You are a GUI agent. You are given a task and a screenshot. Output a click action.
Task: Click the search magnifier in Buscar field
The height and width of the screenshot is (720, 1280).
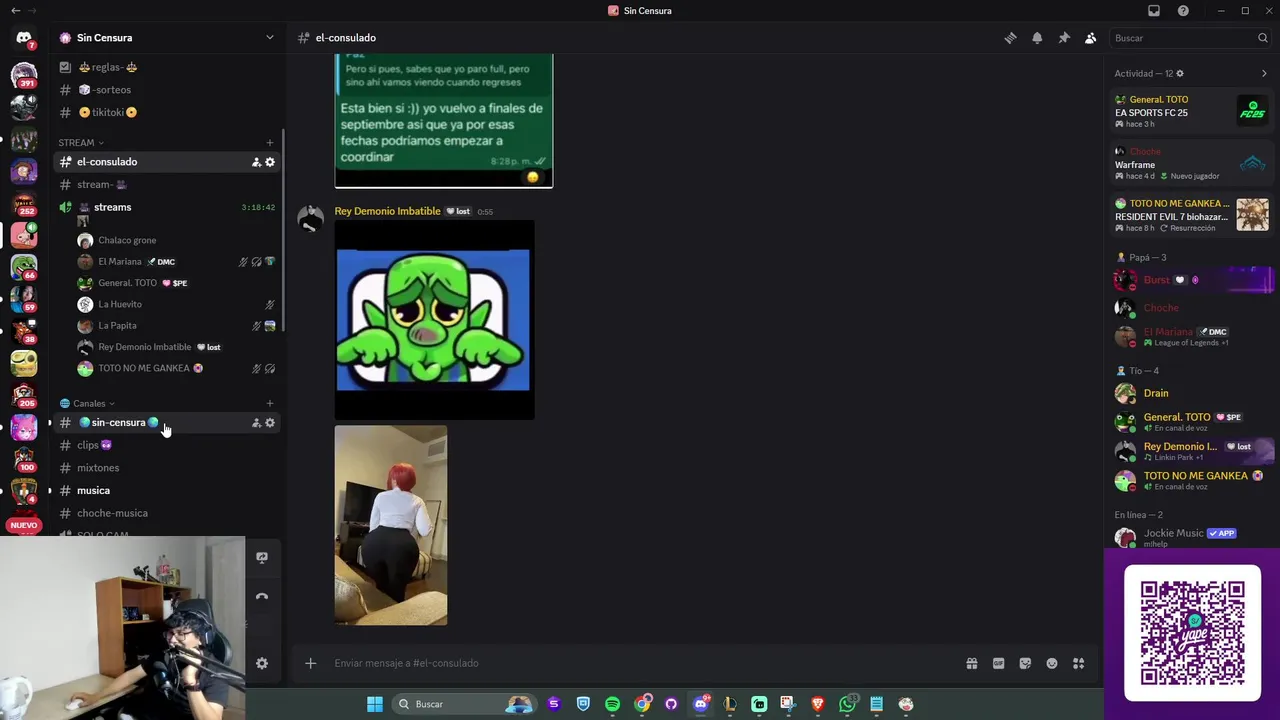coord(1263,38)
